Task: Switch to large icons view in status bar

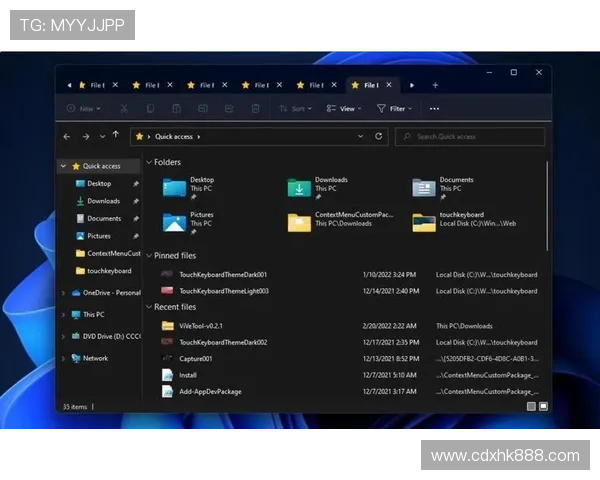Action: (543, 406)
